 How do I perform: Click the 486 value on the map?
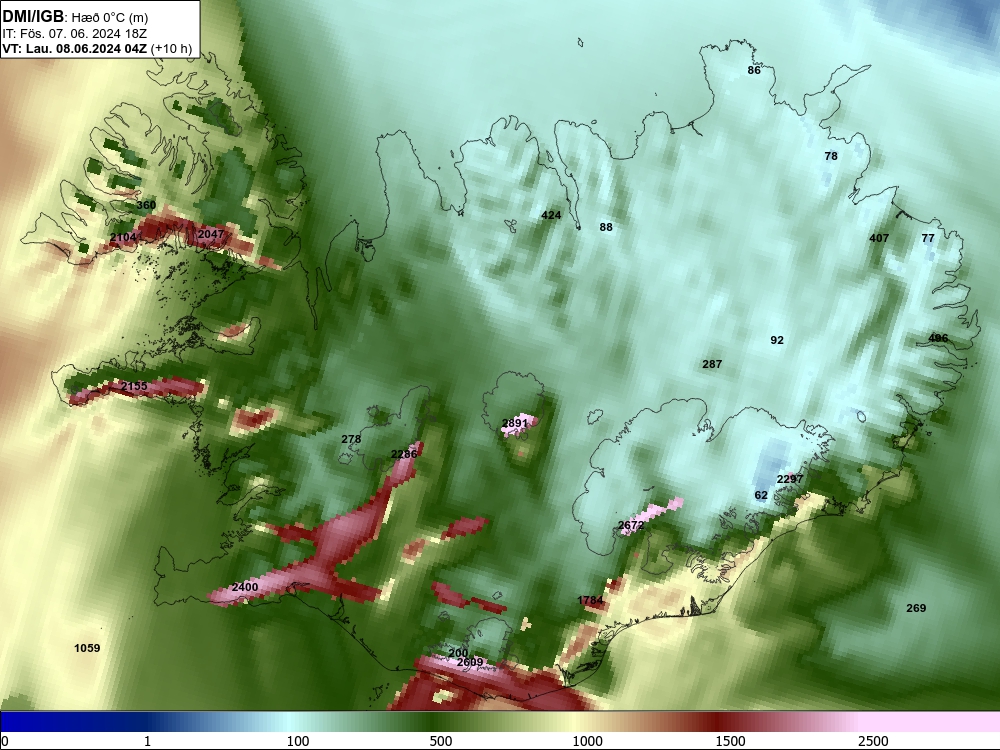tap(938, 338)
